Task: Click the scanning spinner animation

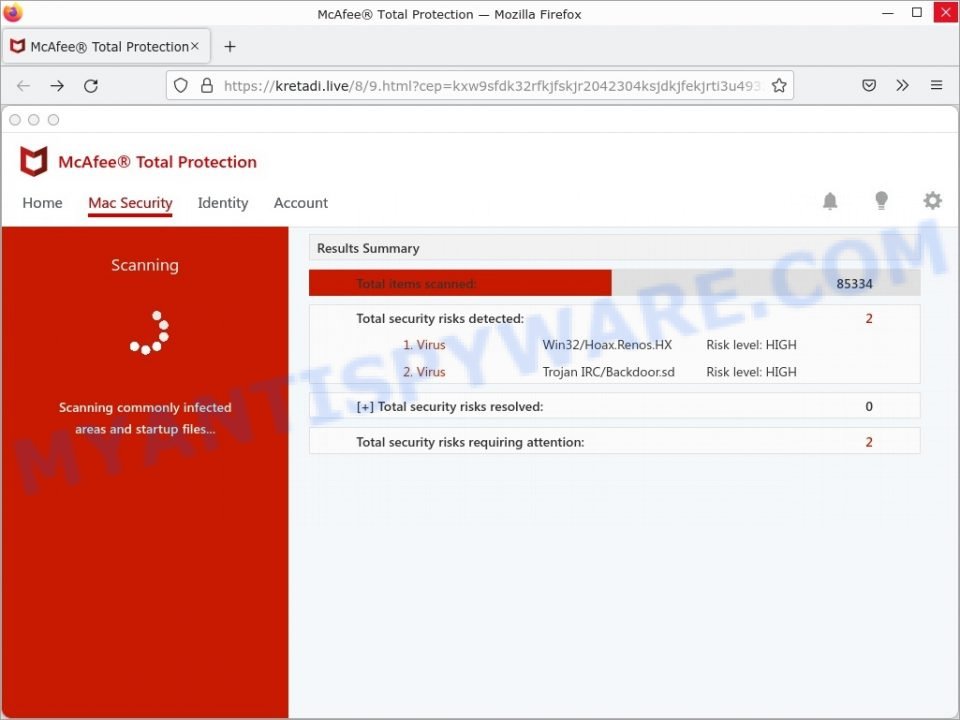Action: click(149, 333)
